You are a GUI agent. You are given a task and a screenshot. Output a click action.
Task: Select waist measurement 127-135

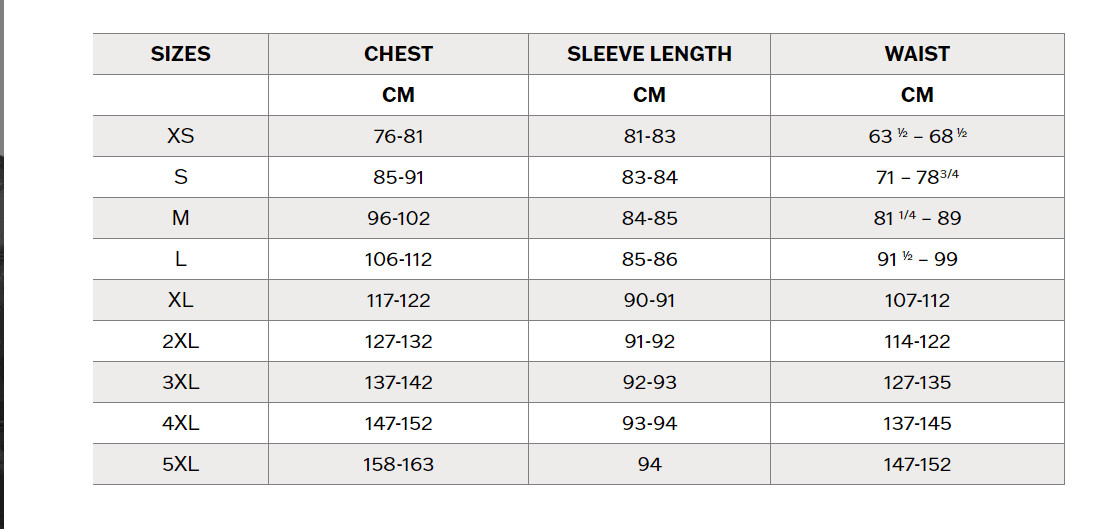916,382
